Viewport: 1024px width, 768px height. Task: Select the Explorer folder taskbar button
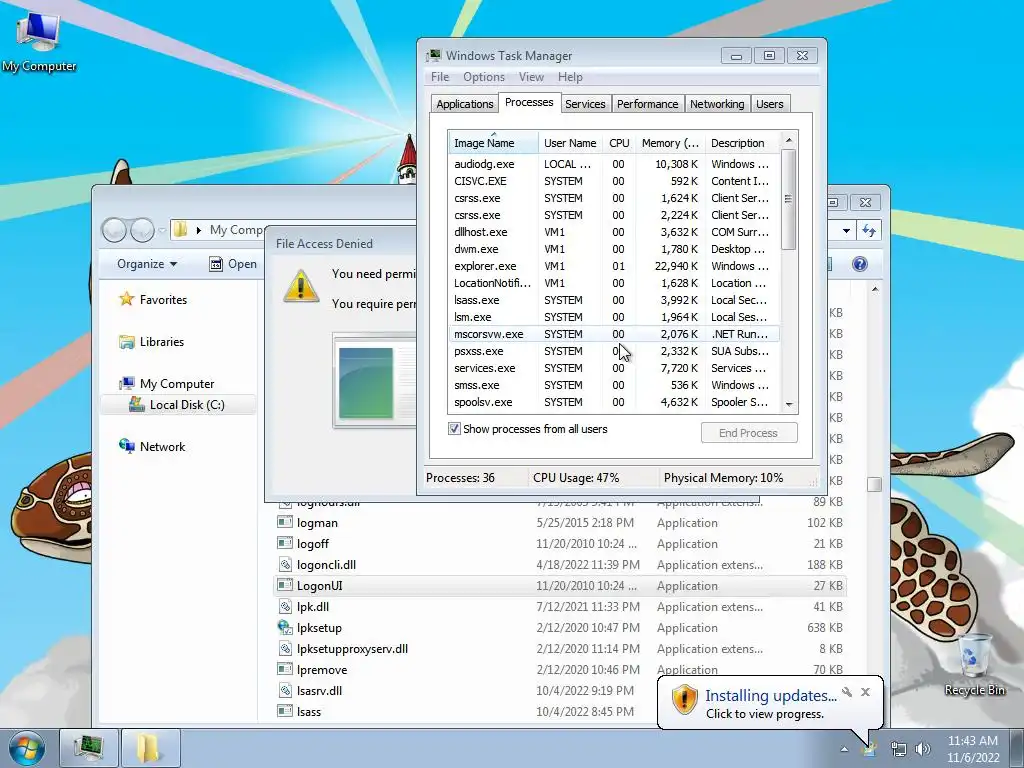[150, 748]
